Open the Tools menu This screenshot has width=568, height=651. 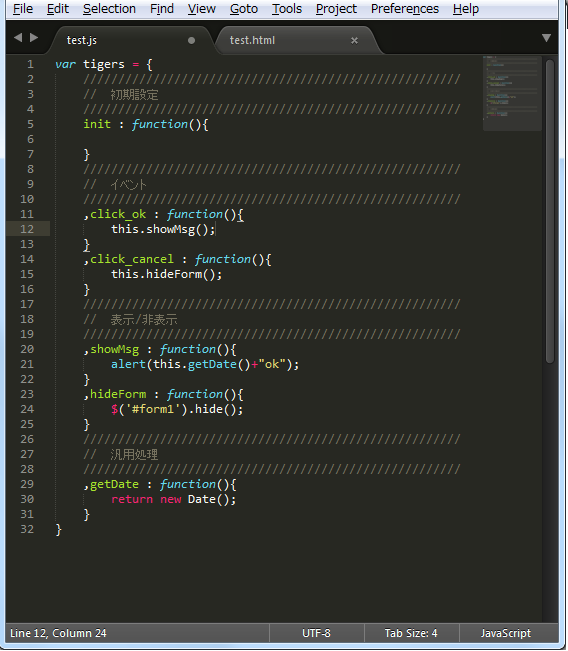(287, 9)
